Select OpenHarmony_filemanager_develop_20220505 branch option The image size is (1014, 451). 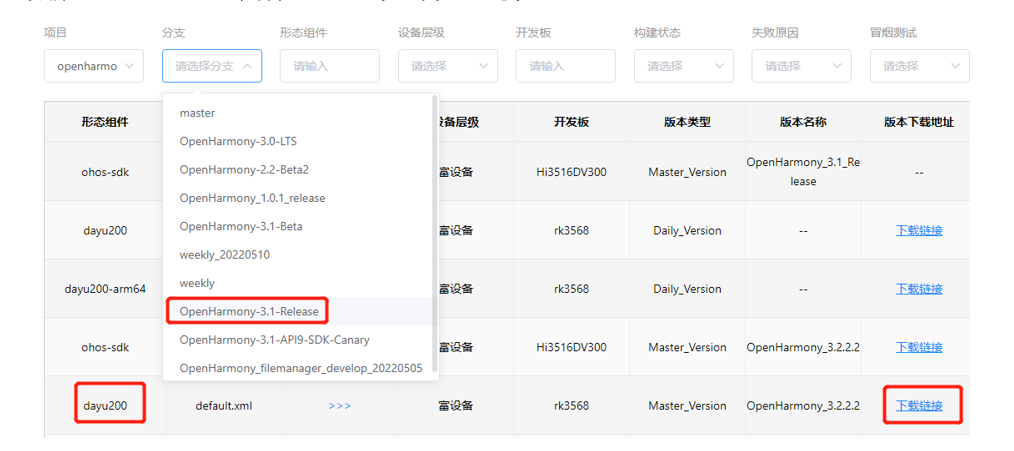pos(297,368)
